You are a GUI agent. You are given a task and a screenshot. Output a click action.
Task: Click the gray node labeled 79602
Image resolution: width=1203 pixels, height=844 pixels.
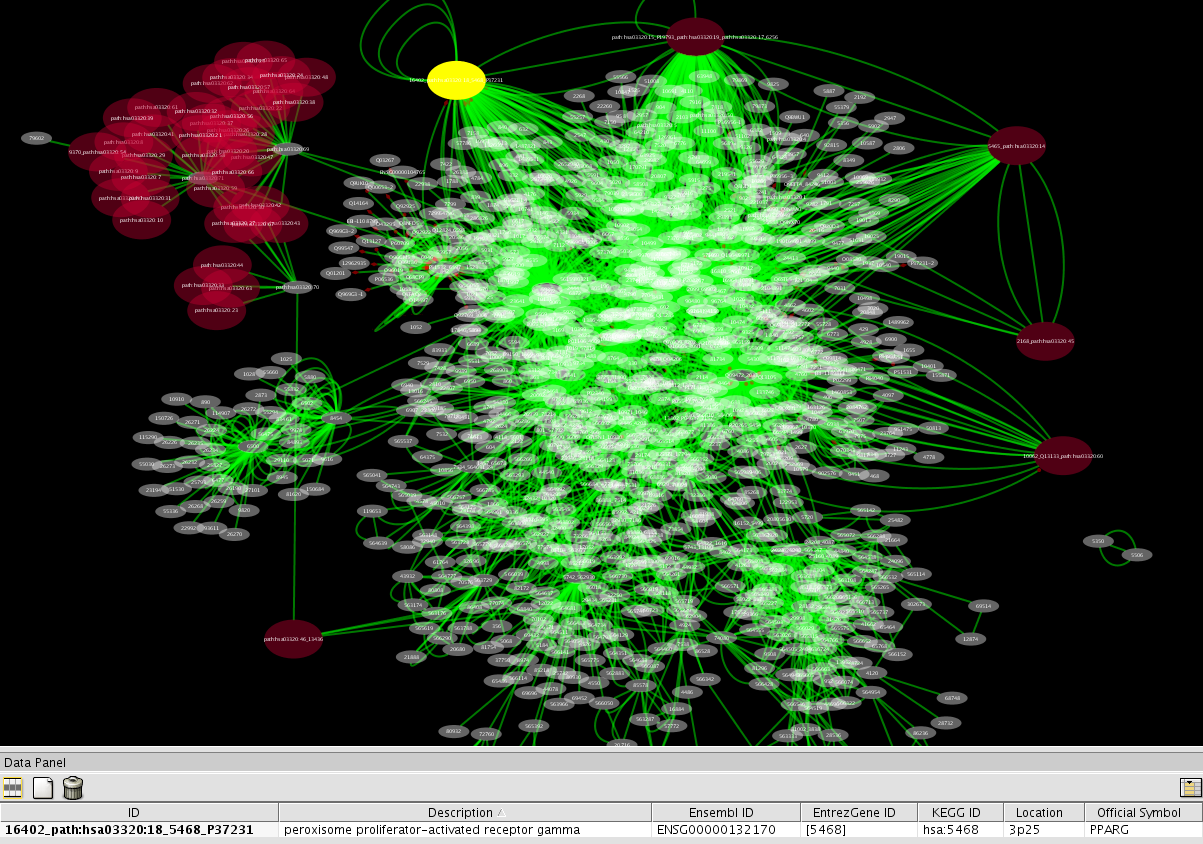pyautogui.click(x=37, y=138)
